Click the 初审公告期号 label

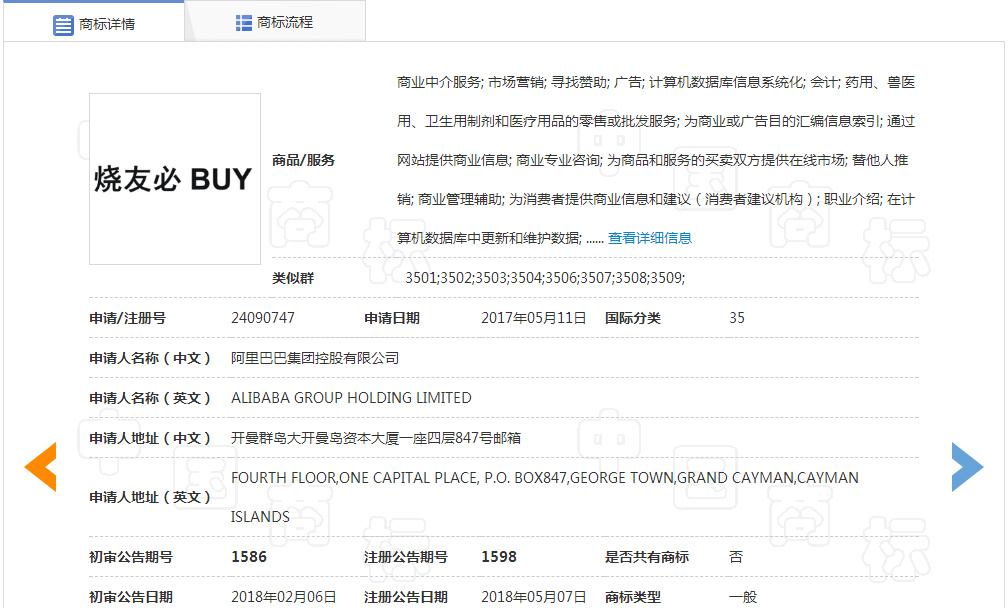click(131, 557)
